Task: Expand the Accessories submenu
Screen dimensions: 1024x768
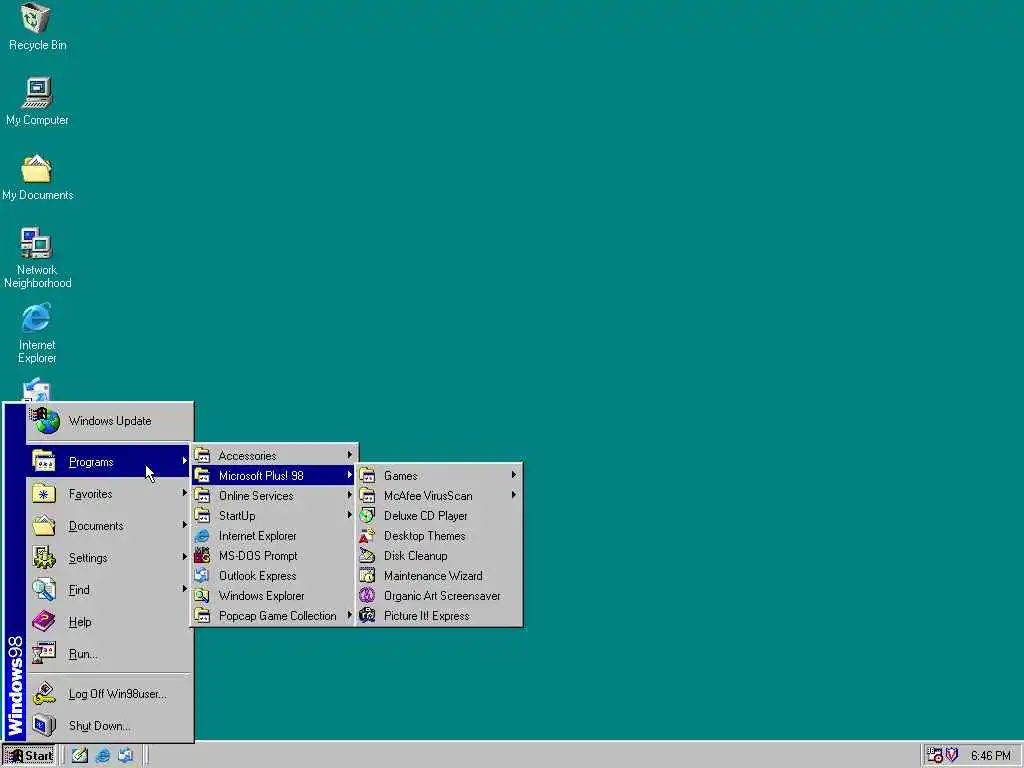Action: [x=274, y=456]
